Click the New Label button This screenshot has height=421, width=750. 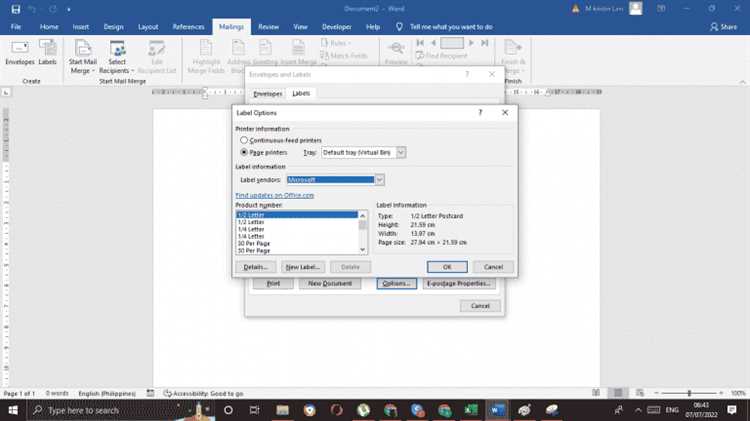coord(303,267)
